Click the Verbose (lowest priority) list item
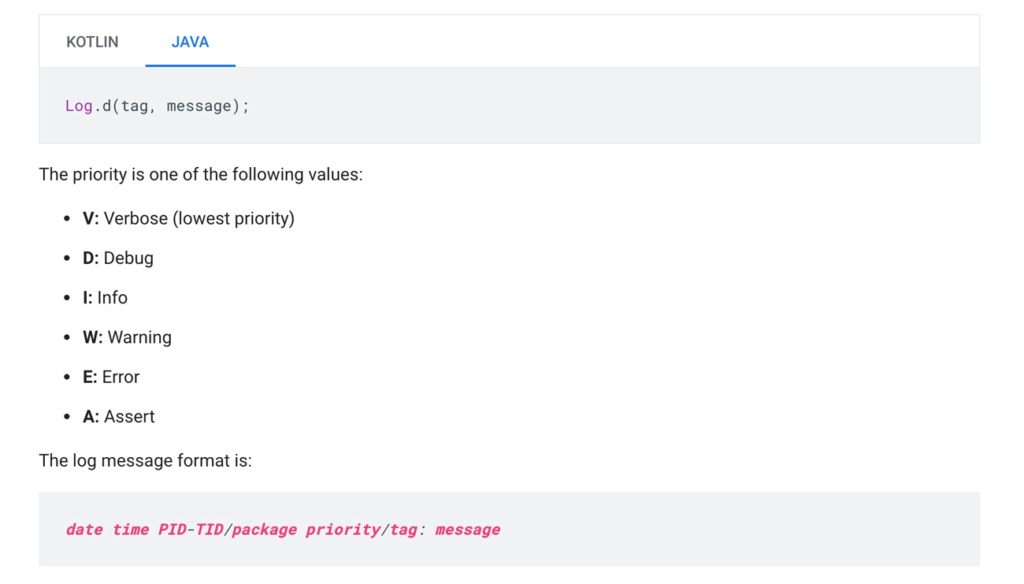 188,218
